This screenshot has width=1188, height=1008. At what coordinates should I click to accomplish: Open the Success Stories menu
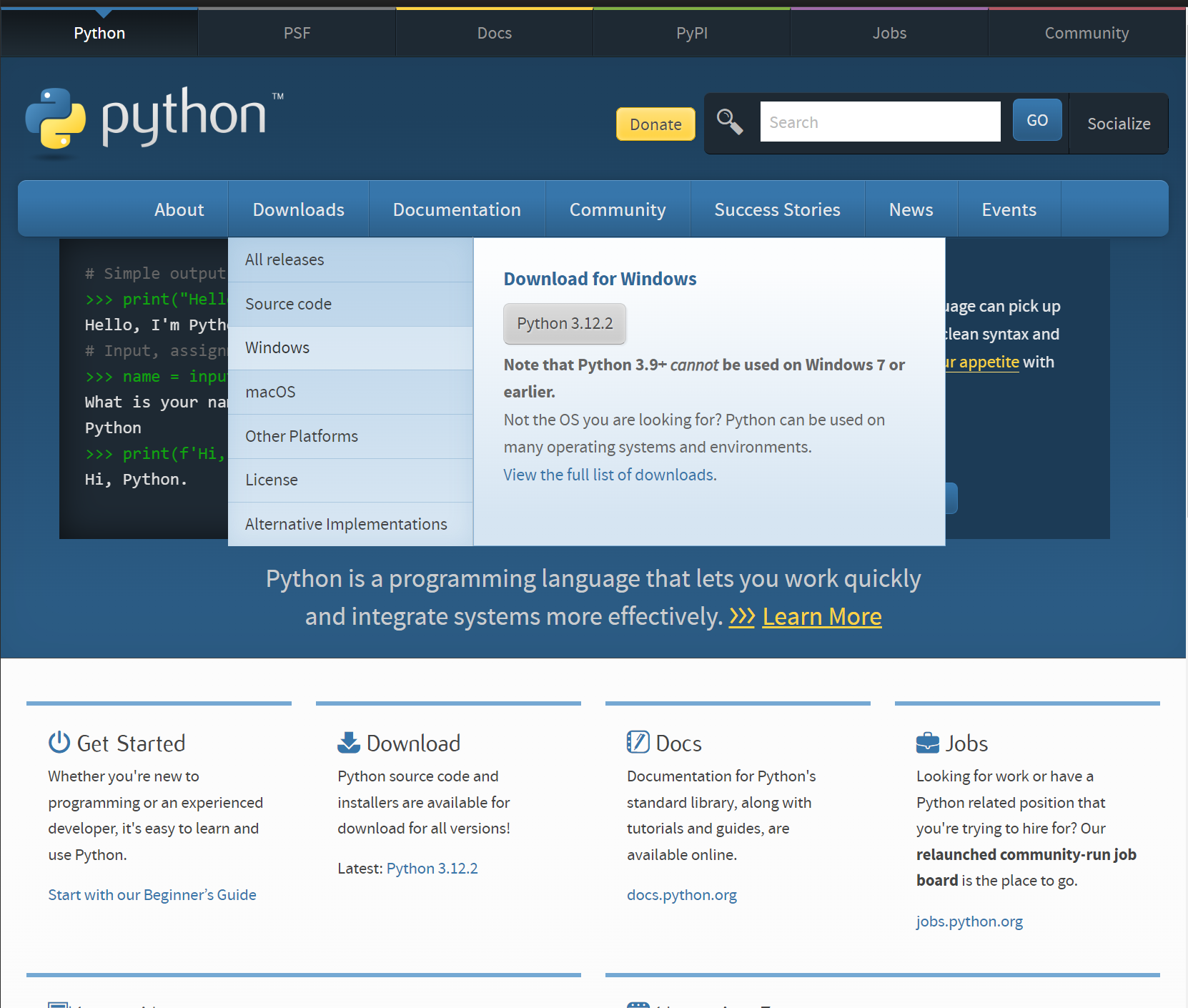tap(778, 209)
